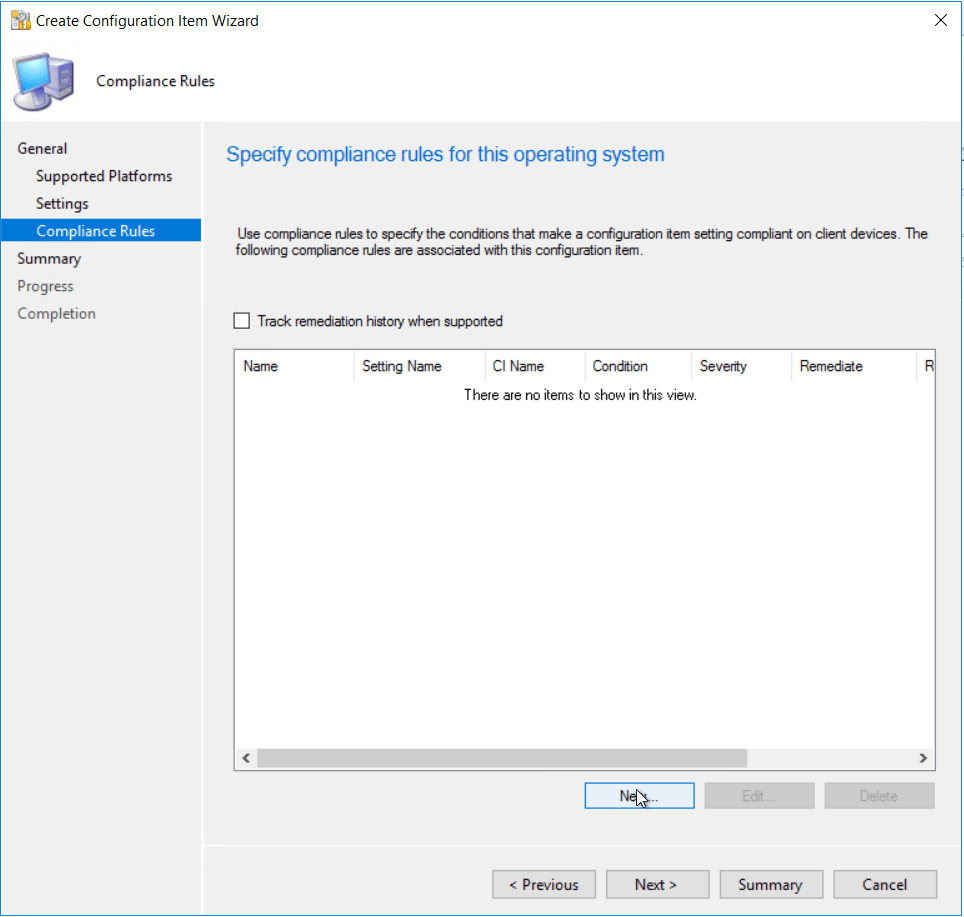Click the computer icon in header
The image size is (964, 917).
pos(43,82)
